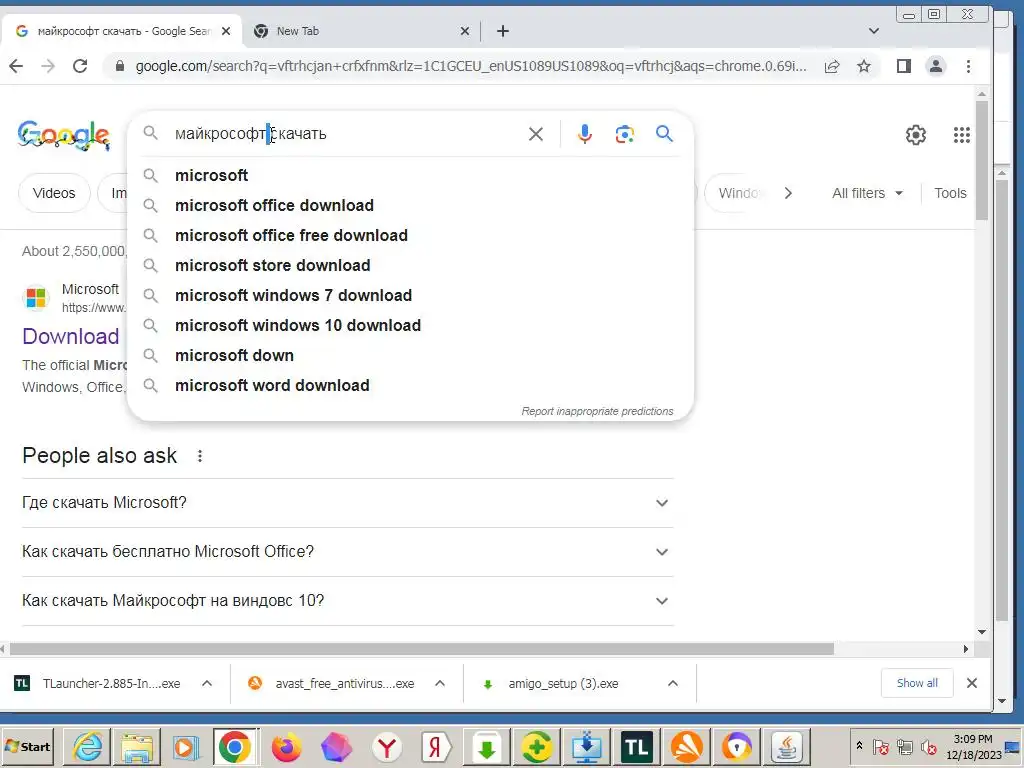1024x768 pixels.
Task: Choose the plain 'microsoft' suggestion
Action: (410, 176)
